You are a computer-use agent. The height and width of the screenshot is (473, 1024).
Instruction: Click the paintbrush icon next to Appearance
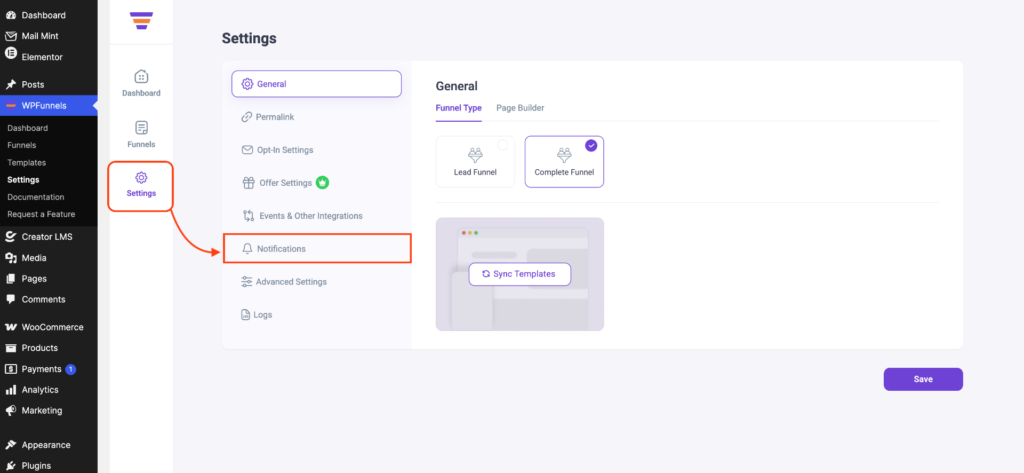(x=10, y=444)
